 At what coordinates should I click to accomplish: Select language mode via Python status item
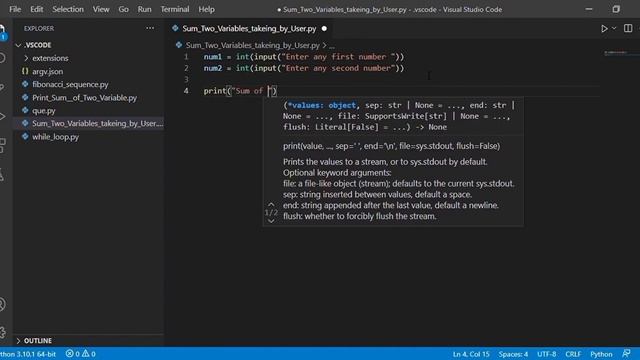click(x=601, y=354)
